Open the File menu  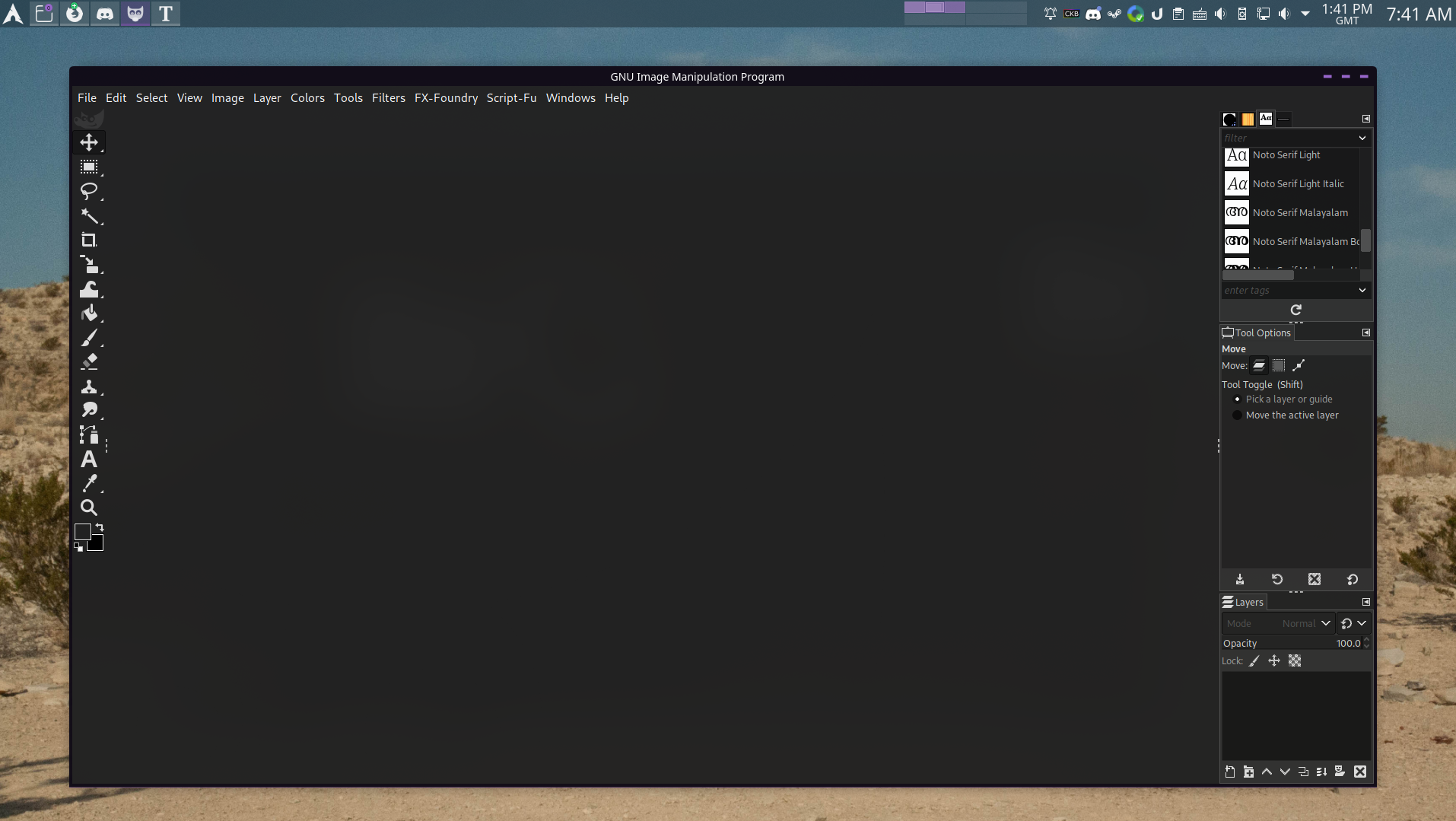(x=87, y=98)
